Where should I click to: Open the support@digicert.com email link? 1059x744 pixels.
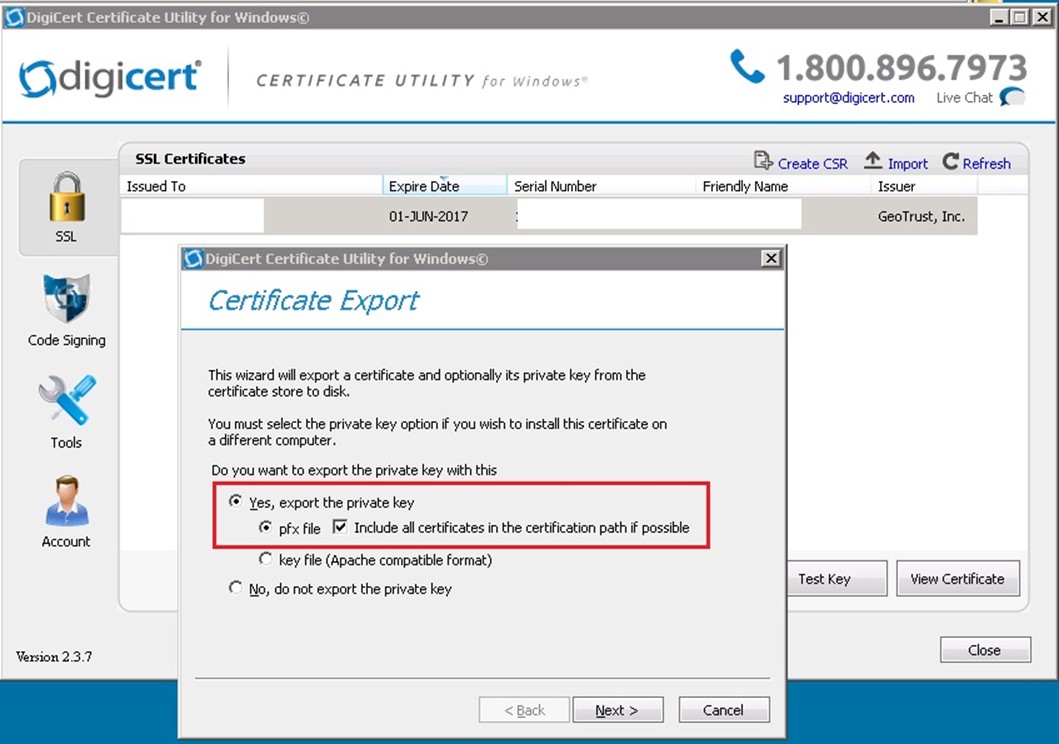click(x=849, y=98)
